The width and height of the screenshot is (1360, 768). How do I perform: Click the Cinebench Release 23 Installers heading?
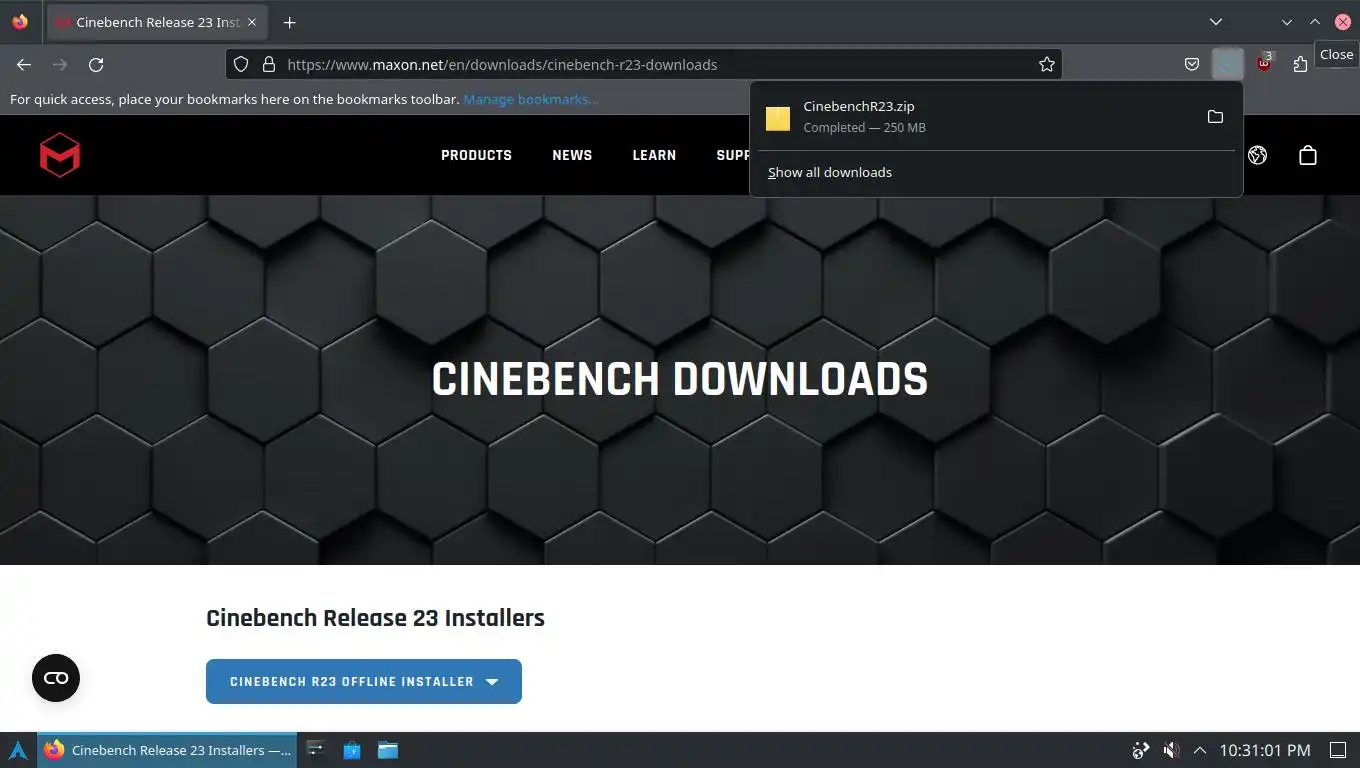[375, 618]
